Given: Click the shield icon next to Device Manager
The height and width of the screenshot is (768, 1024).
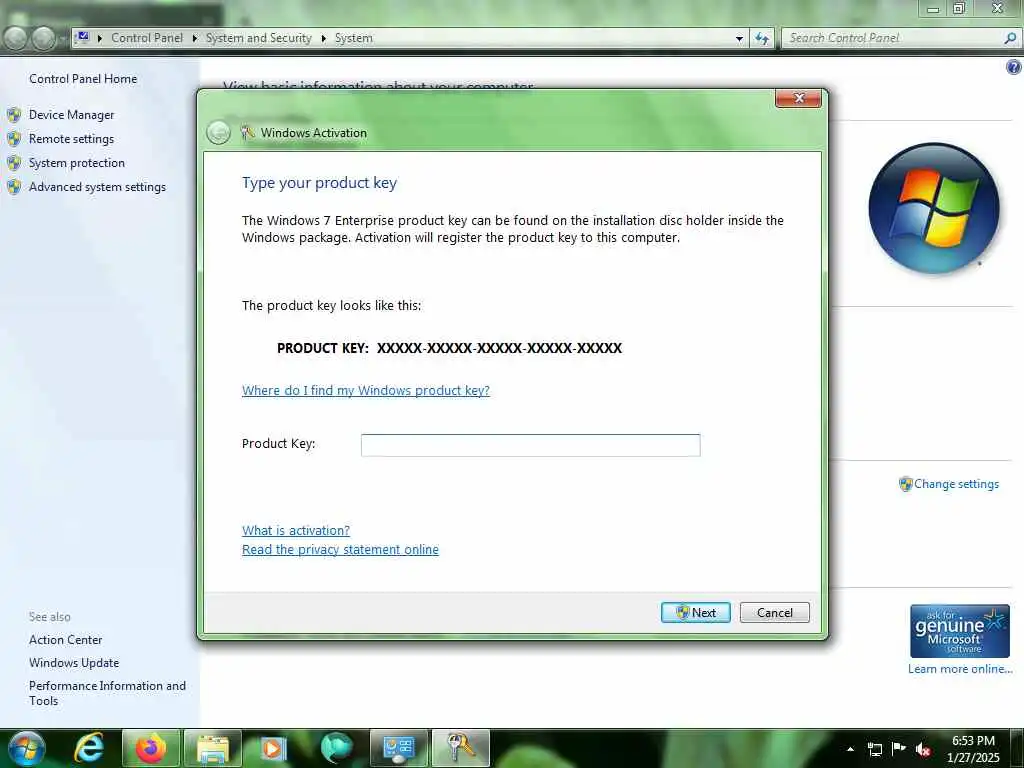Looking at the screenshot, I should (14, 115).
